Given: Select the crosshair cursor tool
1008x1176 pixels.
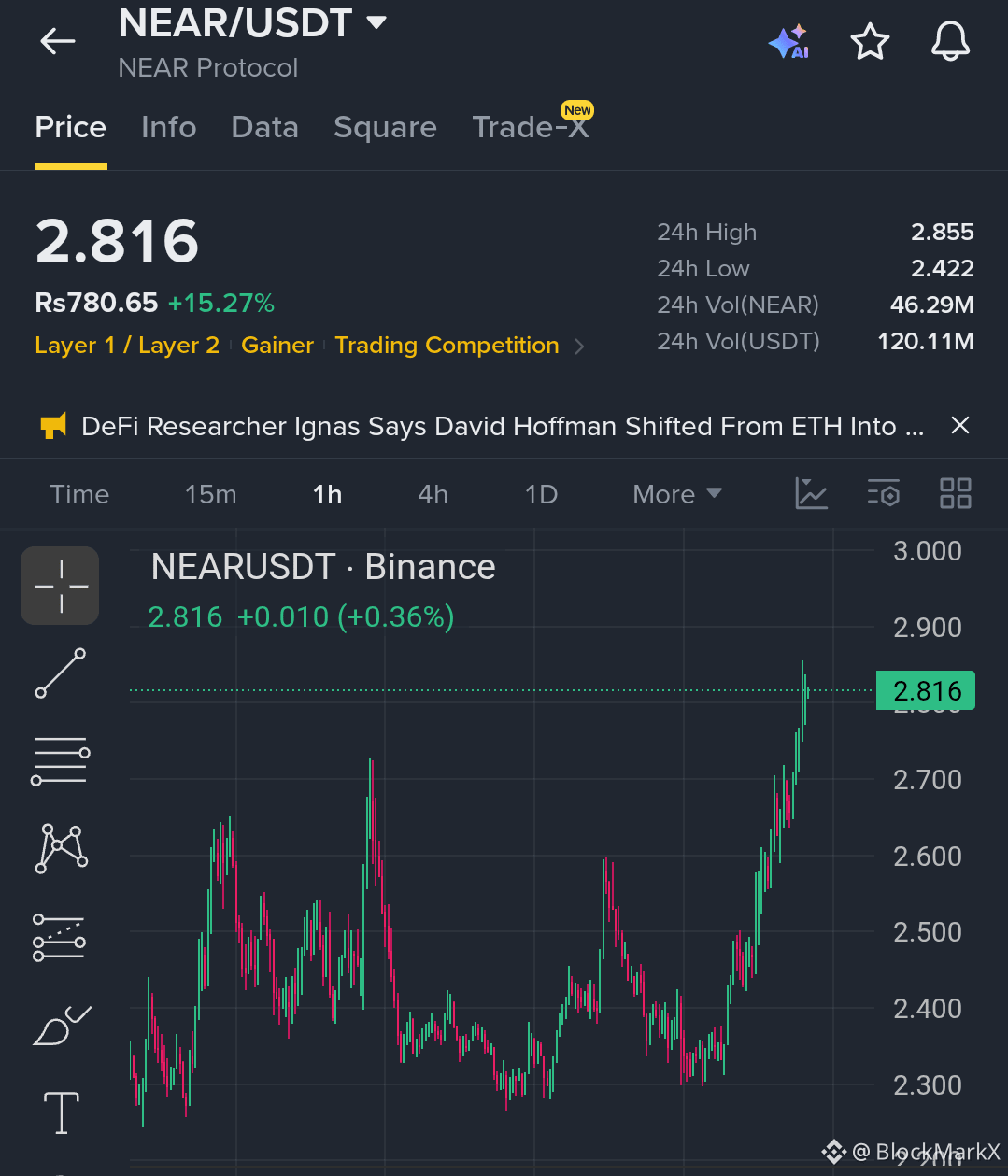Looking at the screenshot, I should click(x=60, y=586).
